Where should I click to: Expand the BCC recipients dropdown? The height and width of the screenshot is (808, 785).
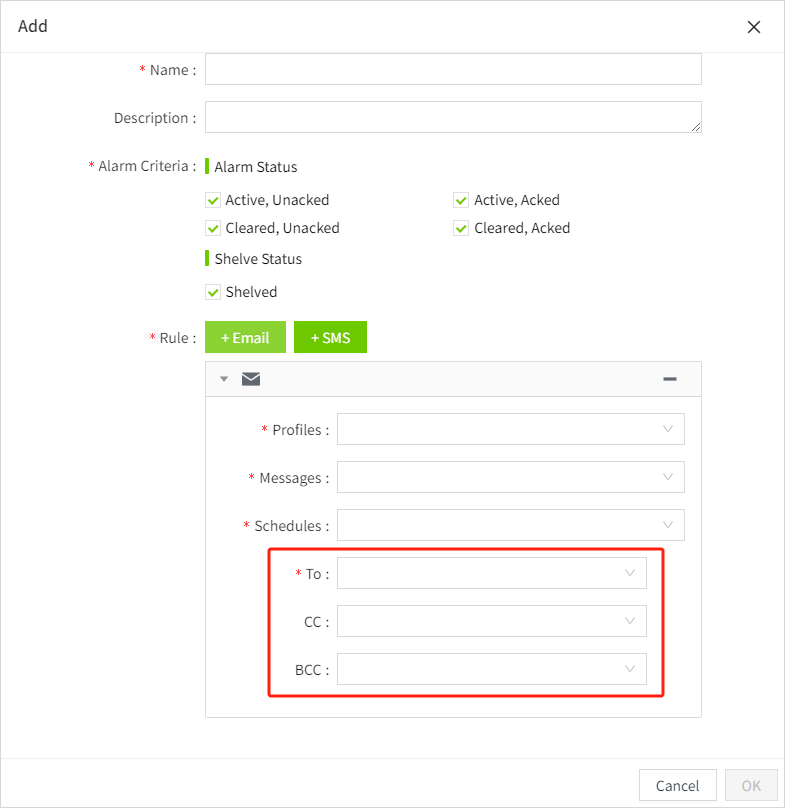click(491, 669)
